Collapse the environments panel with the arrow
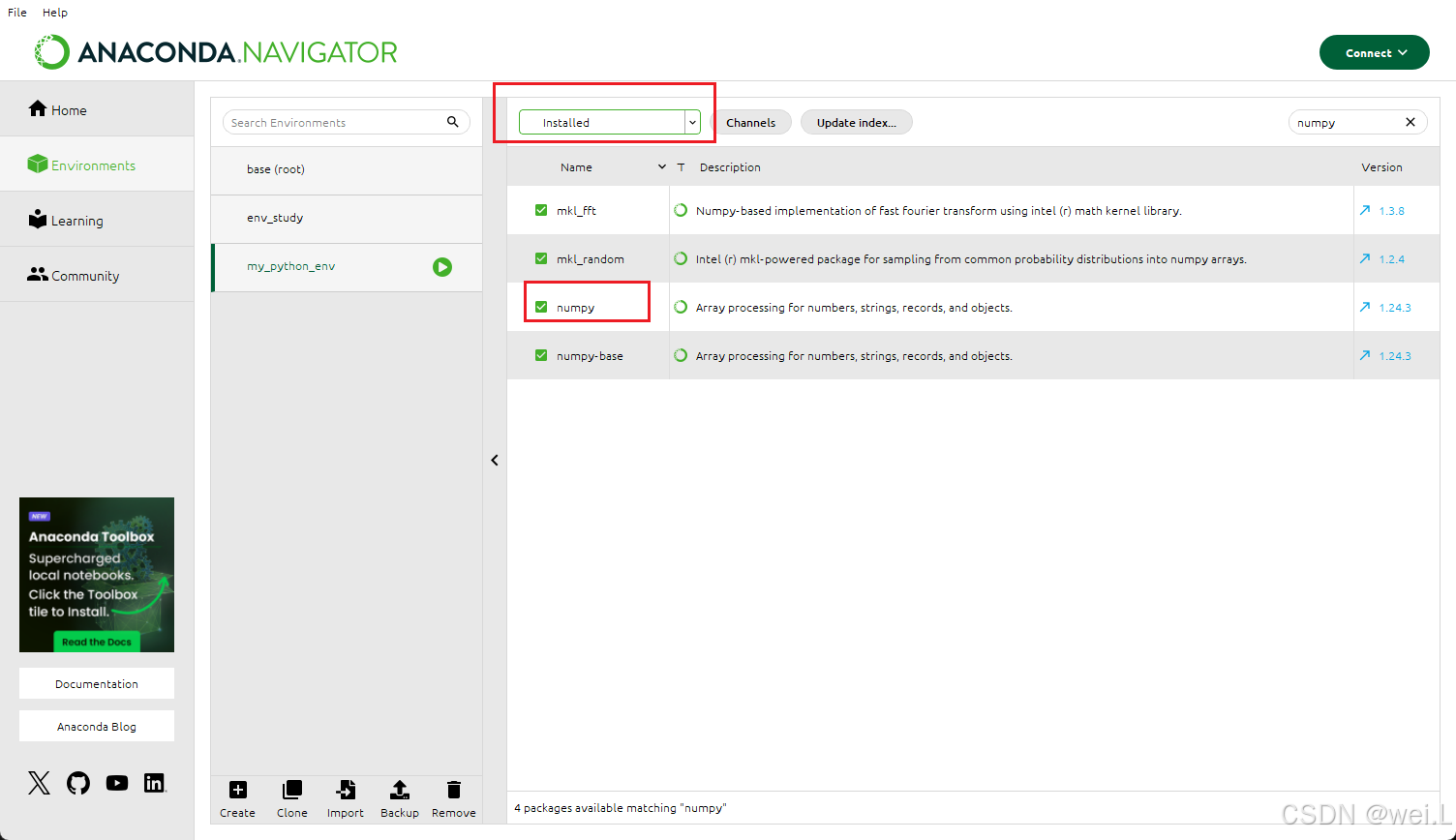The width and height of the screenshot is (1456, 840). (495, 461)
